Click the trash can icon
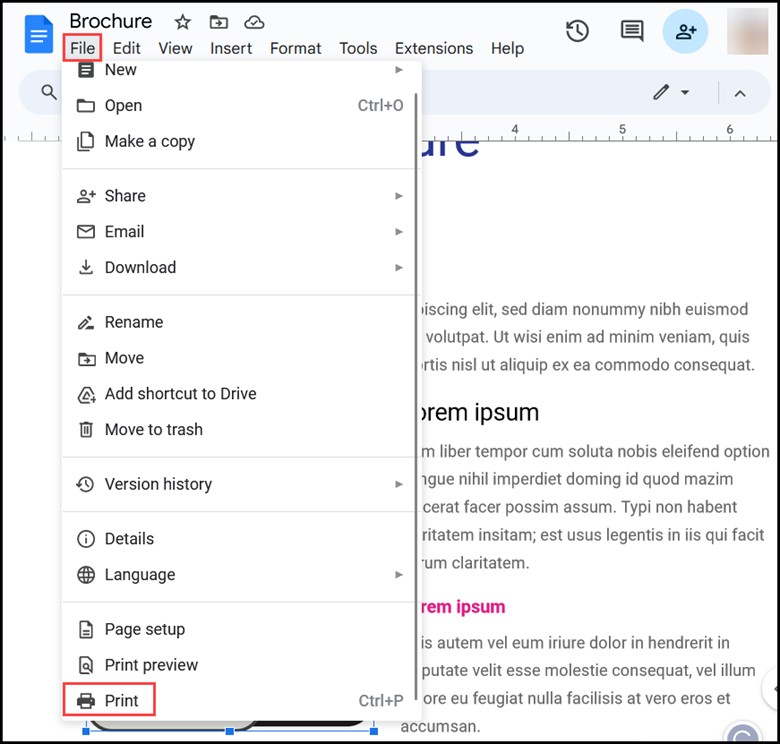The width and height of the screenshot is (780, 744). coord(86,429)
